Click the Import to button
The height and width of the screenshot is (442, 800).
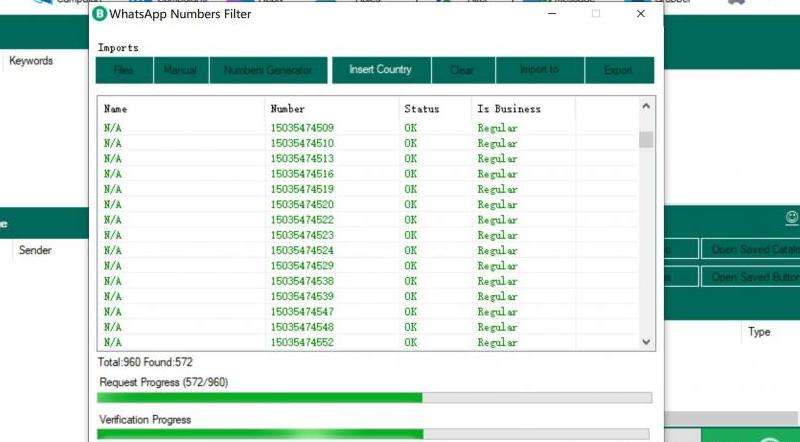[x=539, y=70]
